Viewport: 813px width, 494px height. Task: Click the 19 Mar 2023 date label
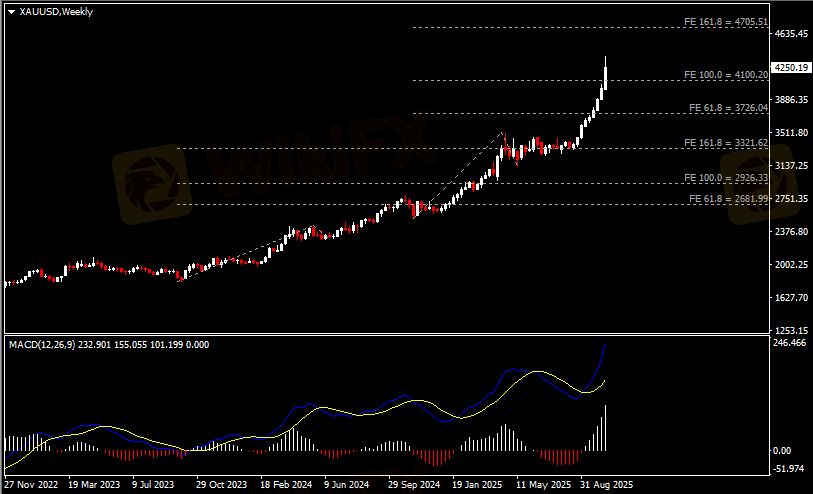pos(94,485)
